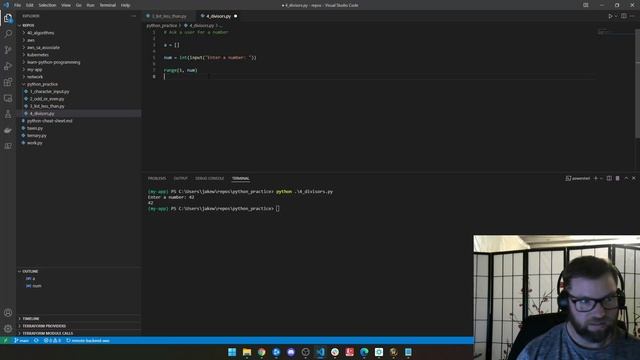Run the Python file with play icon
Image resolution: width=640 pixels, height=360 pixels.
point(610,16)
